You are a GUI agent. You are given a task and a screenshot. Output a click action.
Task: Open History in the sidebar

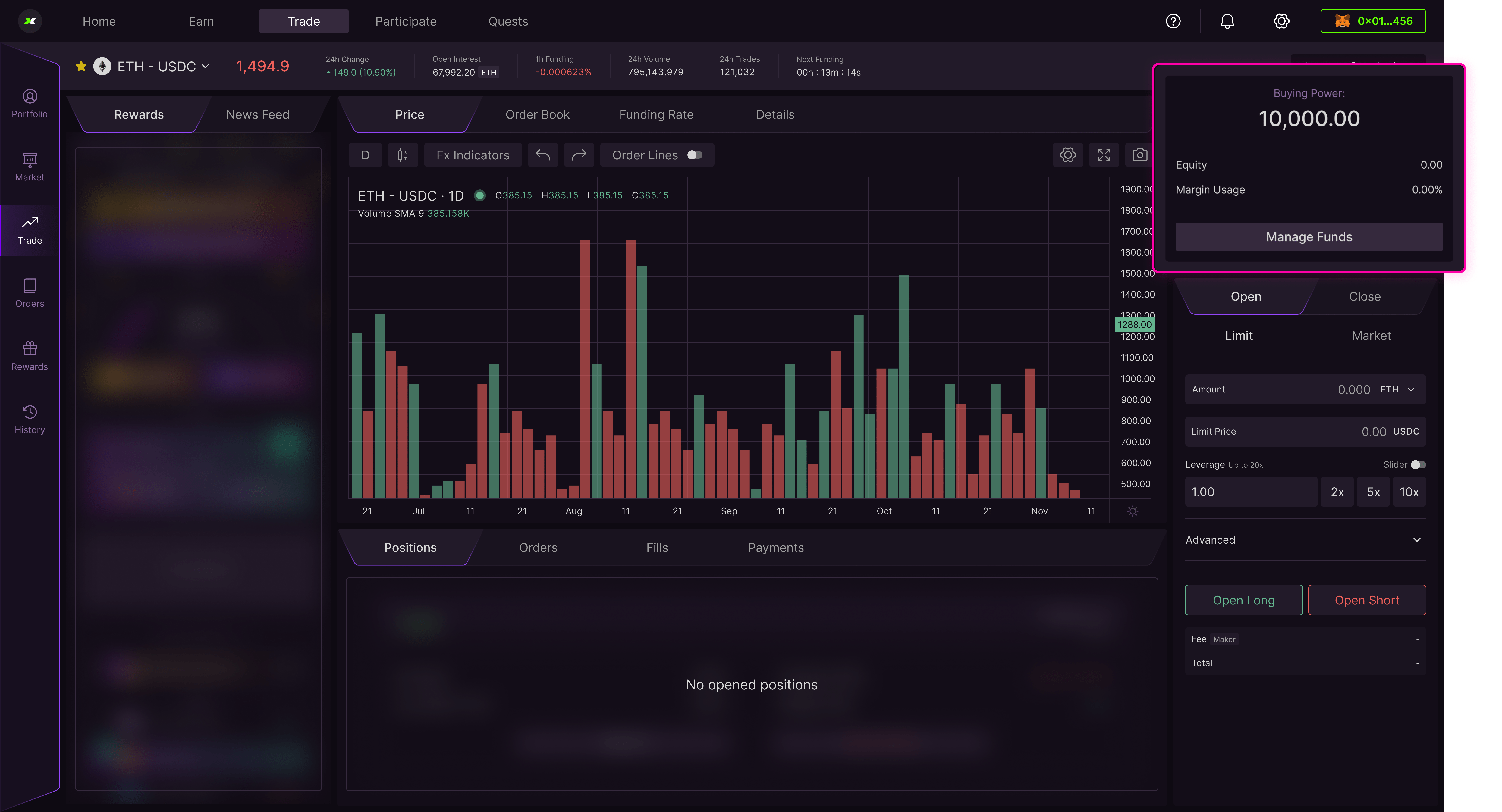coord(30,420)
